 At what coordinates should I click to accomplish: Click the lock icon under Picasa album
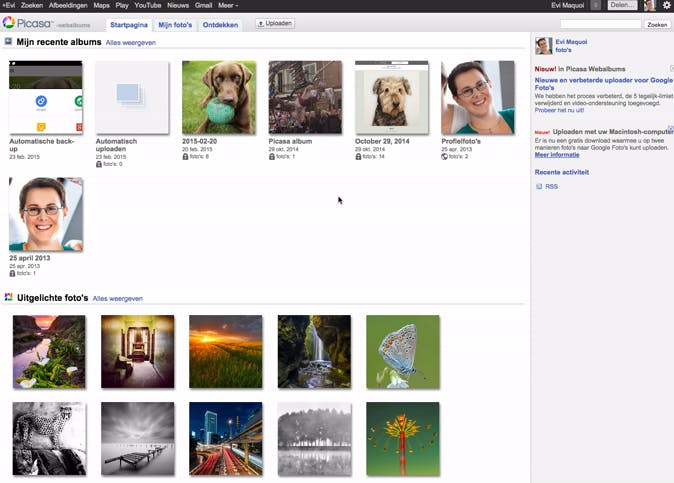tap(272, 156)
